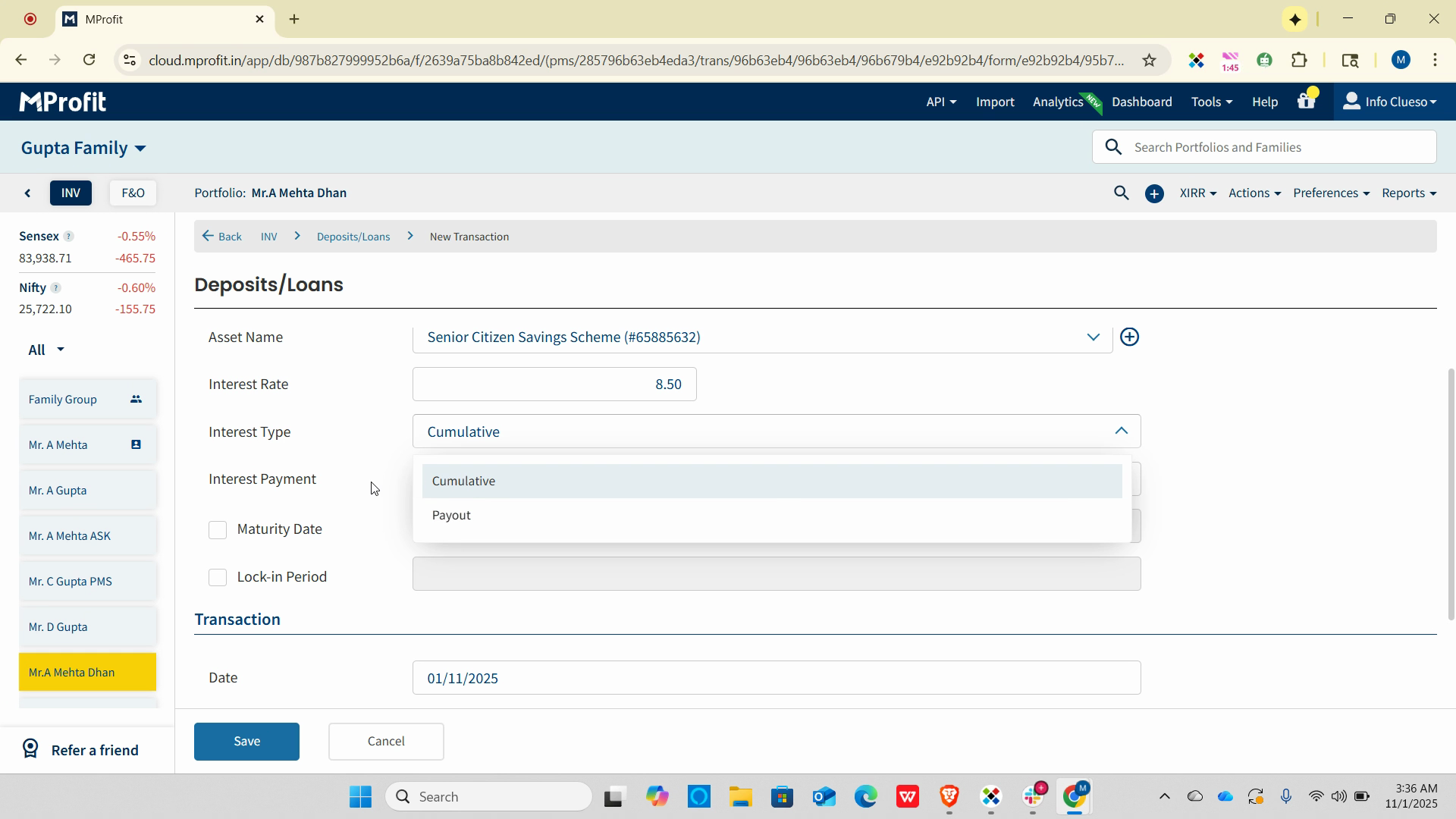Click the Interest Rate input field
Image resolution: width=1456 pixels, height=819 pixels.
[554, 384]
